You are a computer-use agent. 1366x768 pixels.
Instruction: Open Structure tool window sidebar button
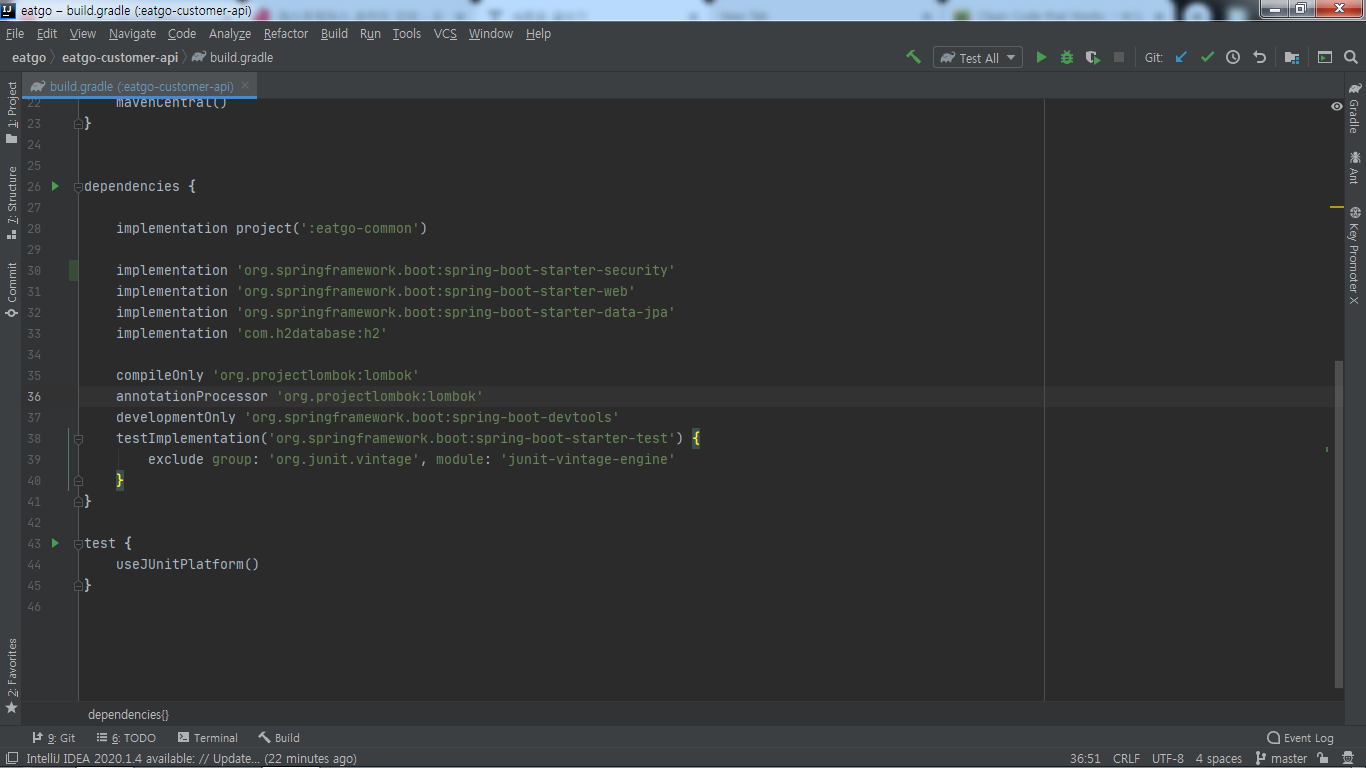pos(11,202)
